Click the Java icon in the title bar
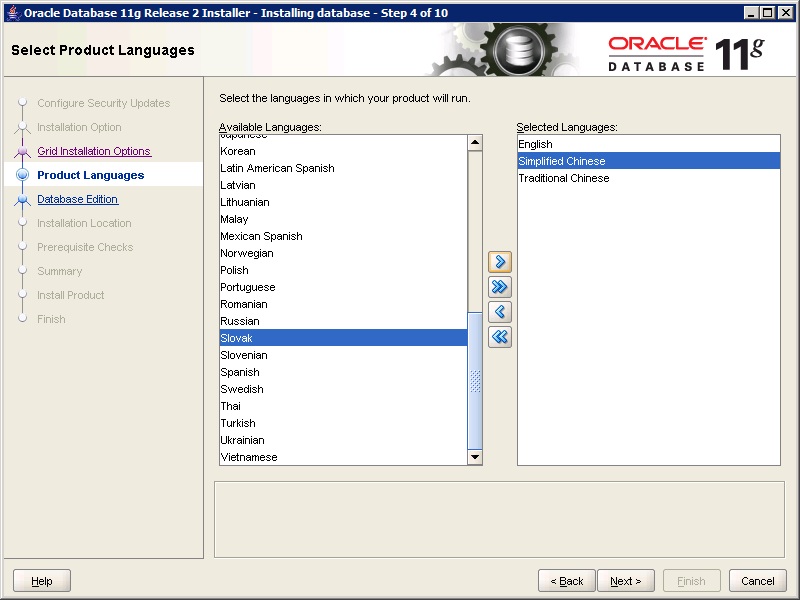The height and width of the screenshot is (600, 800). pos(13,13)
